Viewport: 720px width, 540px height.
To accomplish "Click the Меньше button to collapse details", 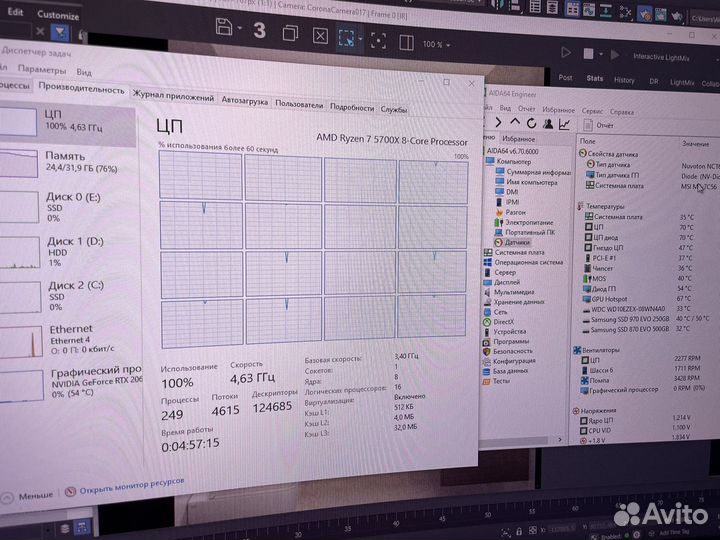I will coord(36,494).
